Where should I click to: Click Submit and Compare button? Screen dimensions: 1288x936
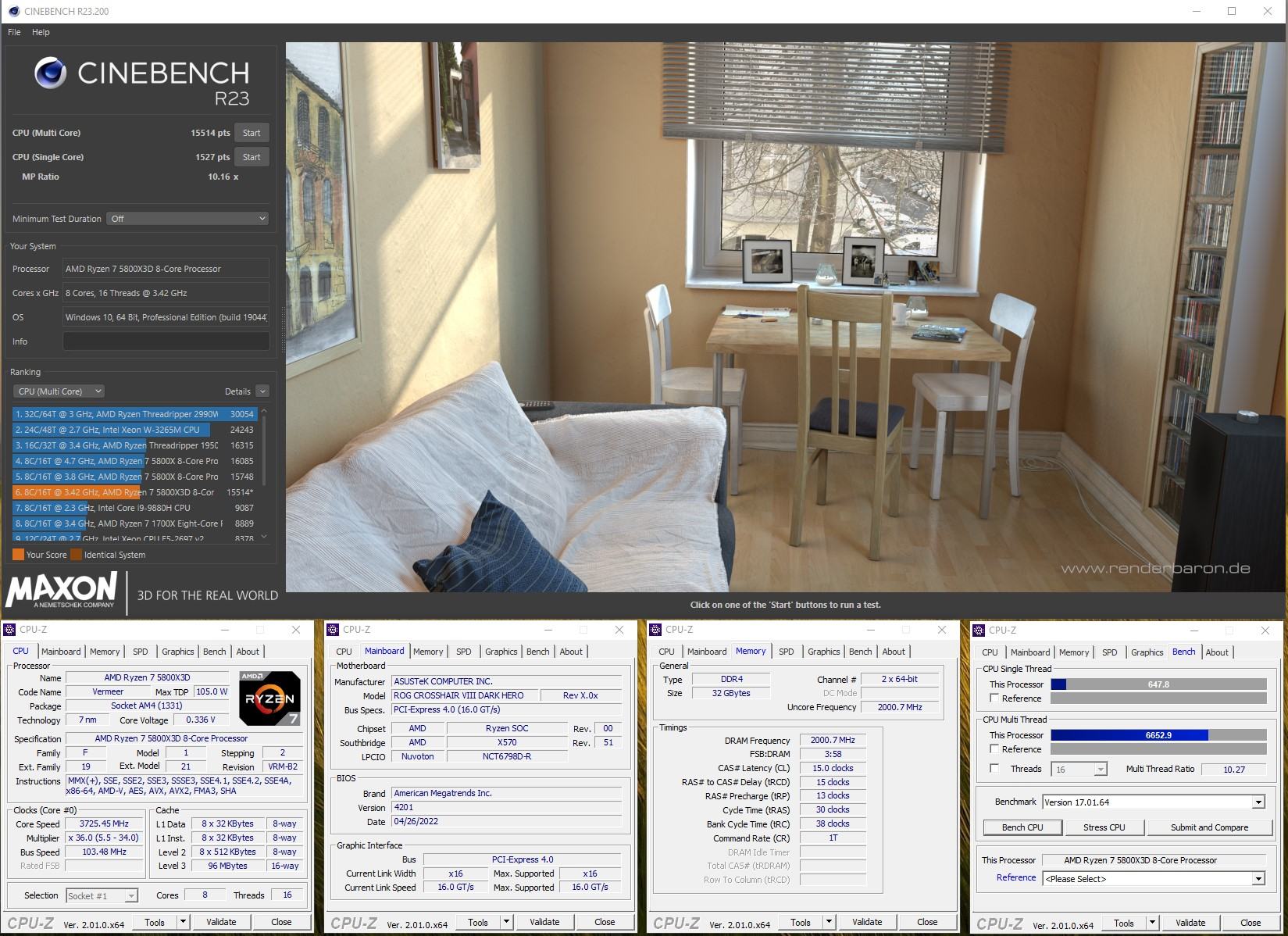pos(1209,827)
